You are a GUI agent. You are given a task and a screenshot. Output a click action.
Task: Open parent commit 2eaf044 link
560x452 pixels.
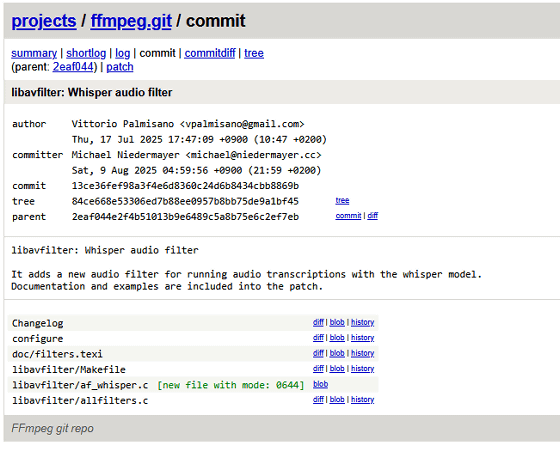point(73,67)
